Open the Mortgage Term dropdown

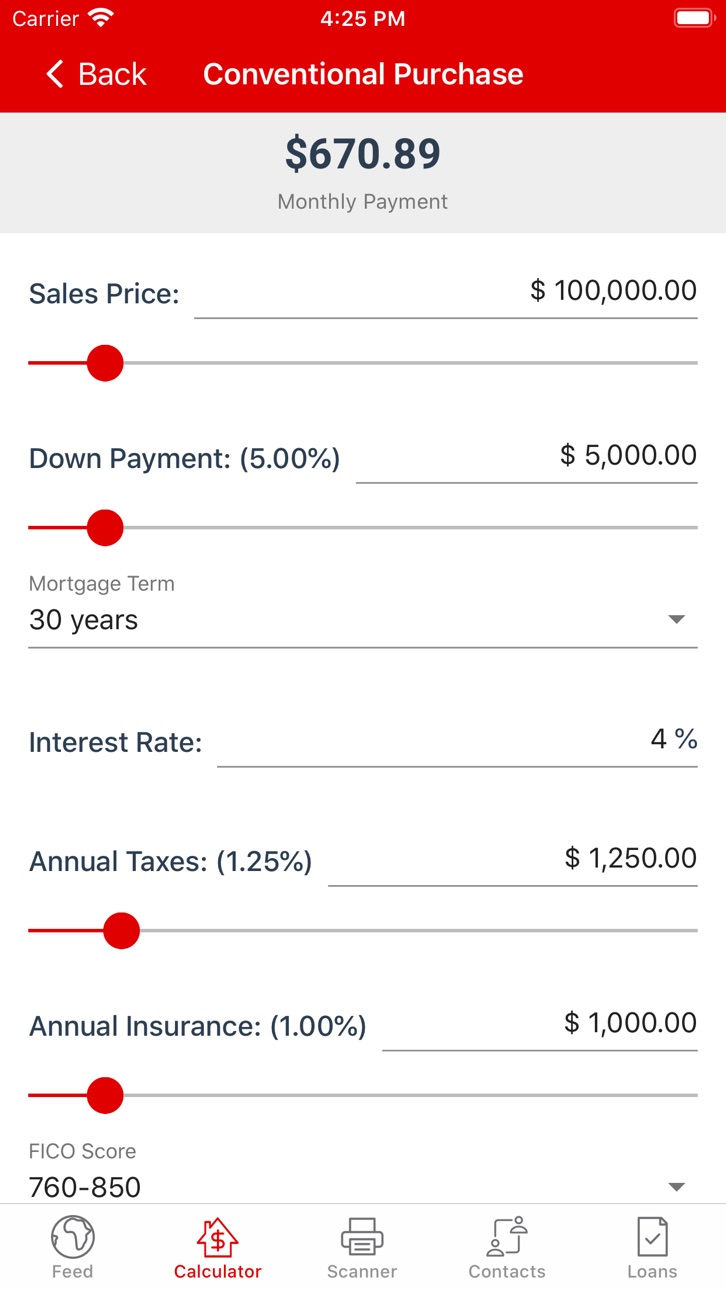point(363,608)
